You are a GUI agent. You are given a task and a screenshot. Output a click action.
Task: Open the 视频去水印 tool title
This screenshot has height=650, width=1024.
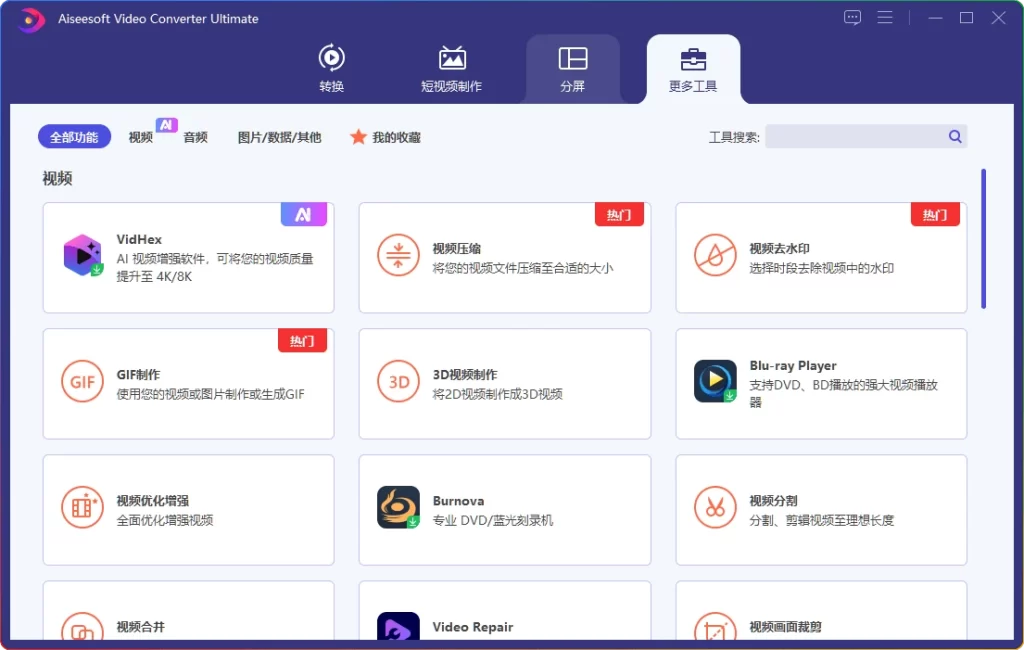click(x=779, y=248)
